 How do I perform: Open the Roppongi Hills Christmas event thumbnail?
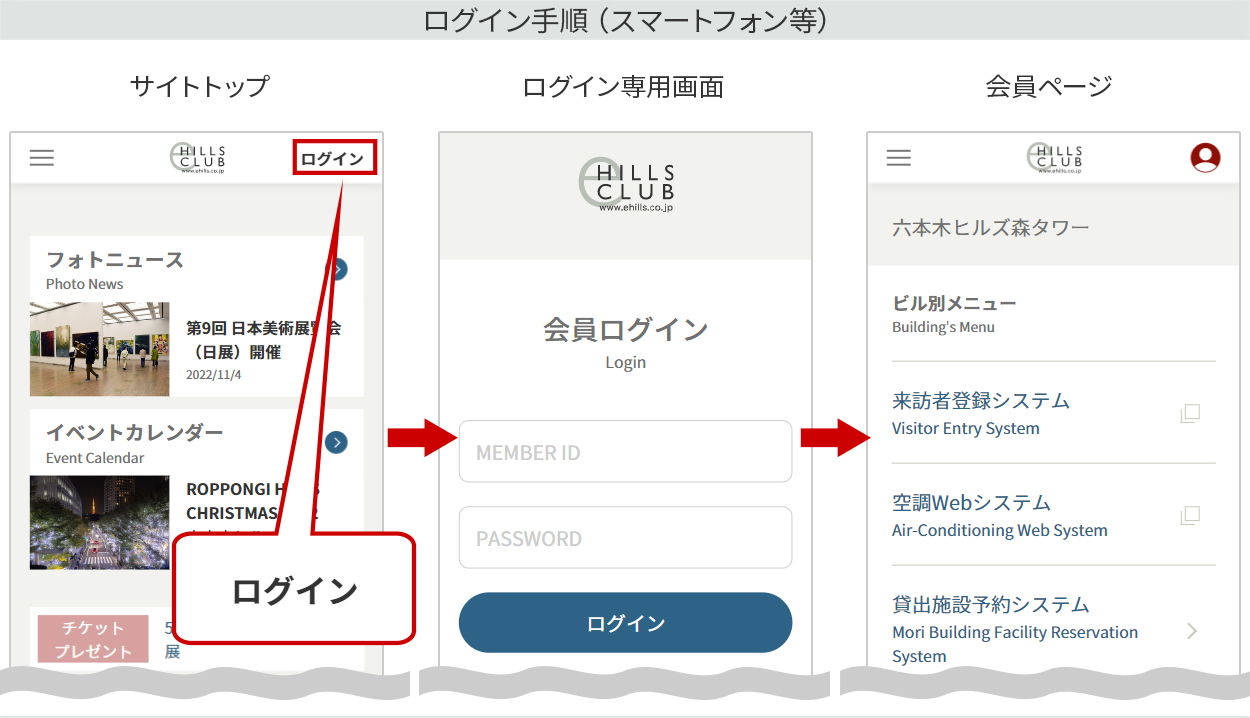click(100, 522)
